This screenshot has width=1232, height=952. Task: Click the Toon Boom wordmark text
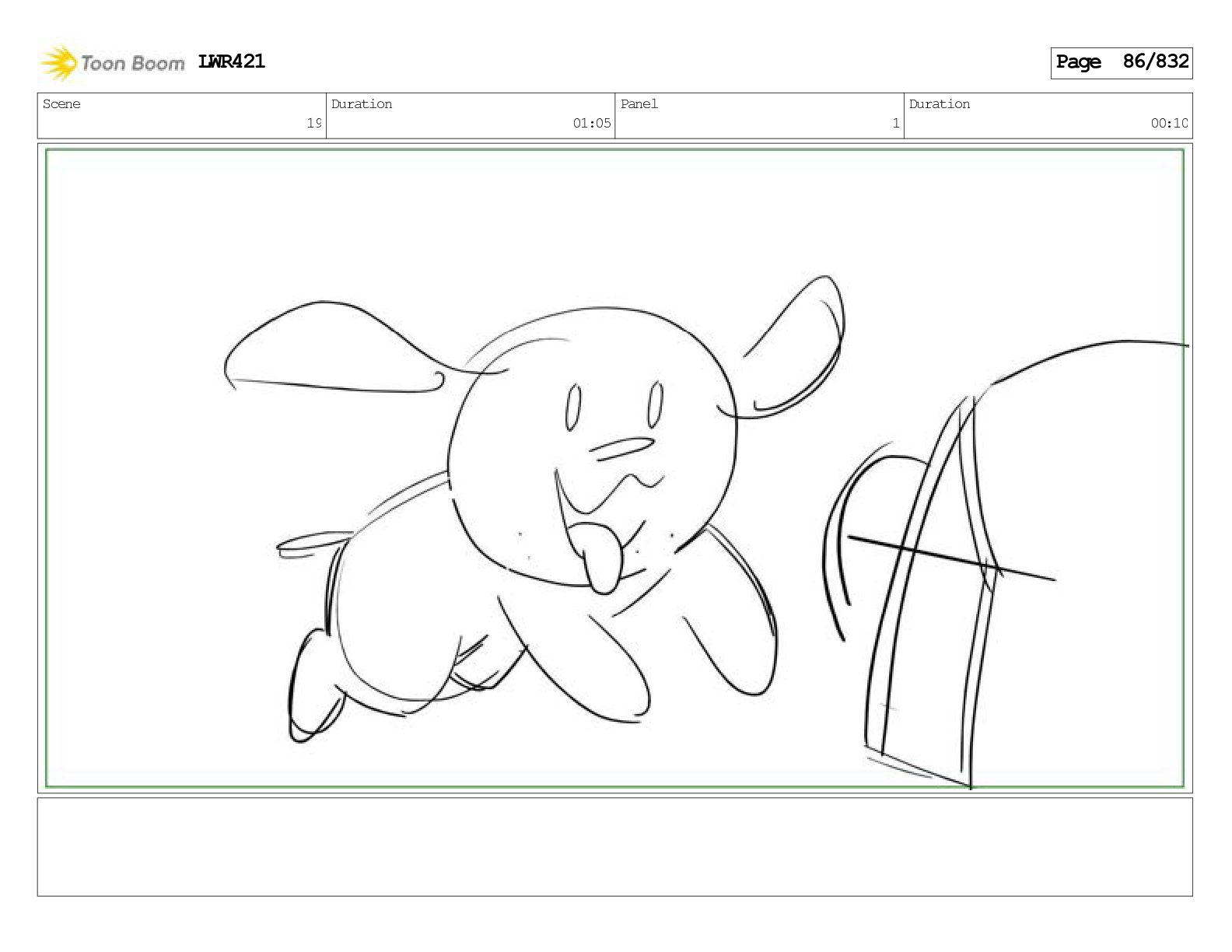[x=132, y=63]
